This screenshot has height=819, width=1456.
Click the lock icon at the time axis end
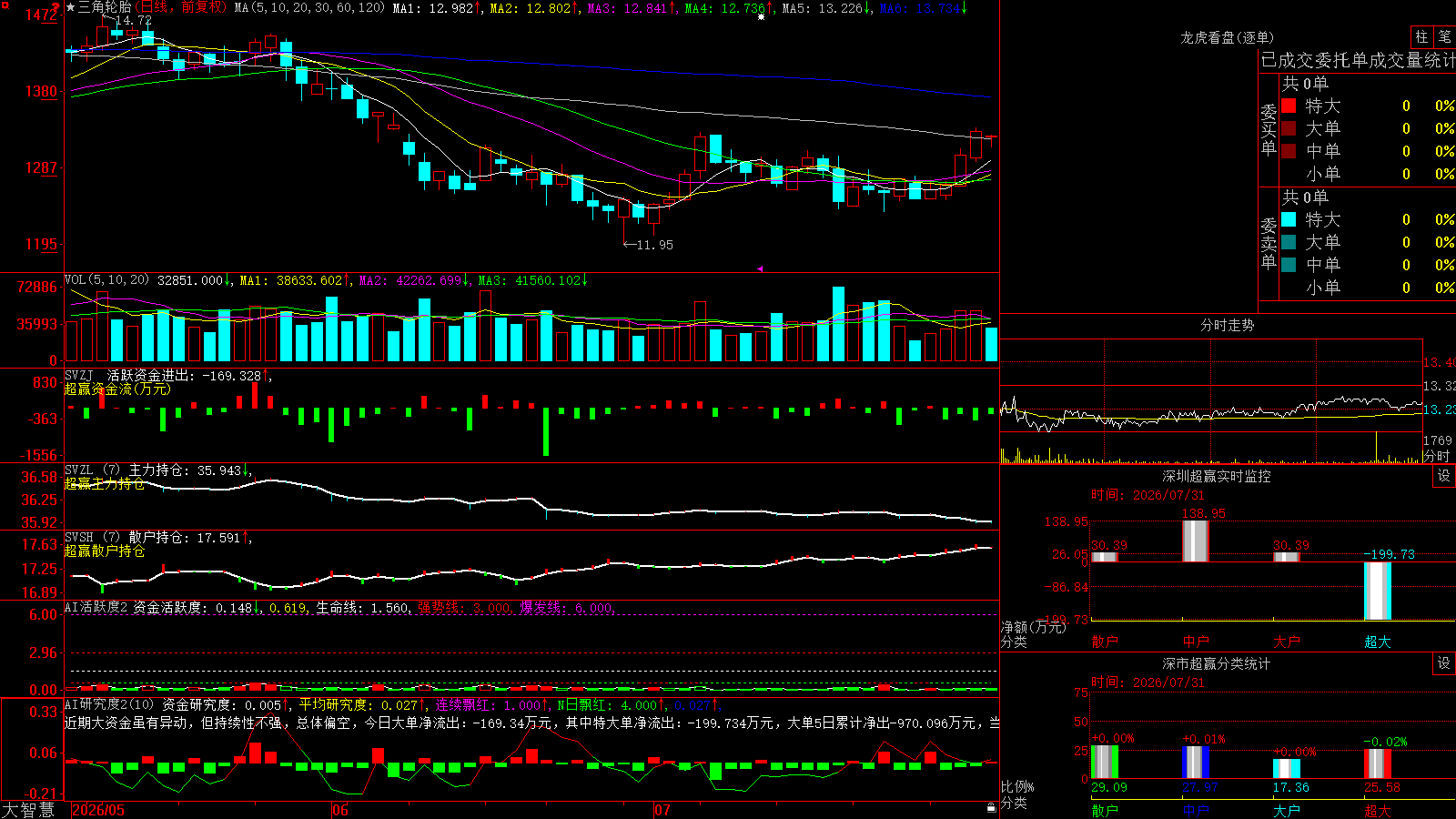click(992, 808)
